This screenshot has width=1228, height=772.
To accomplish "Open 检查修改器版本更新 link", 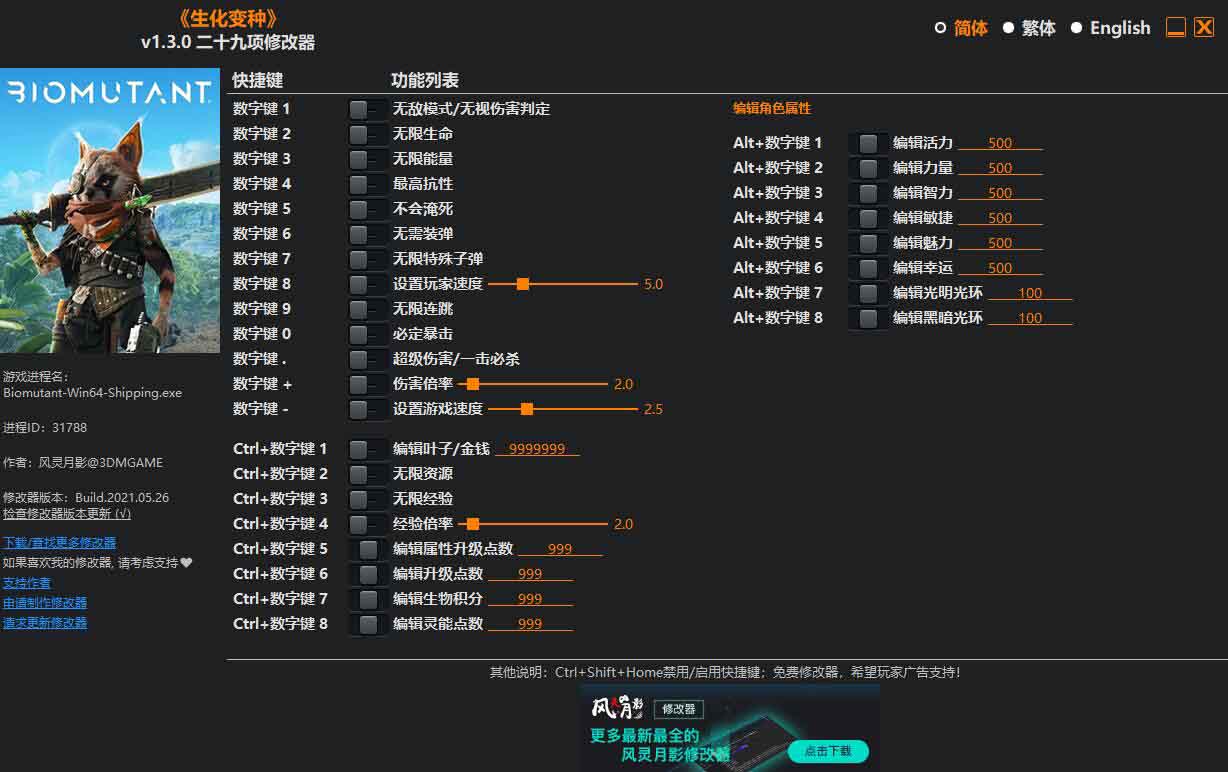I will coord(67,513).
